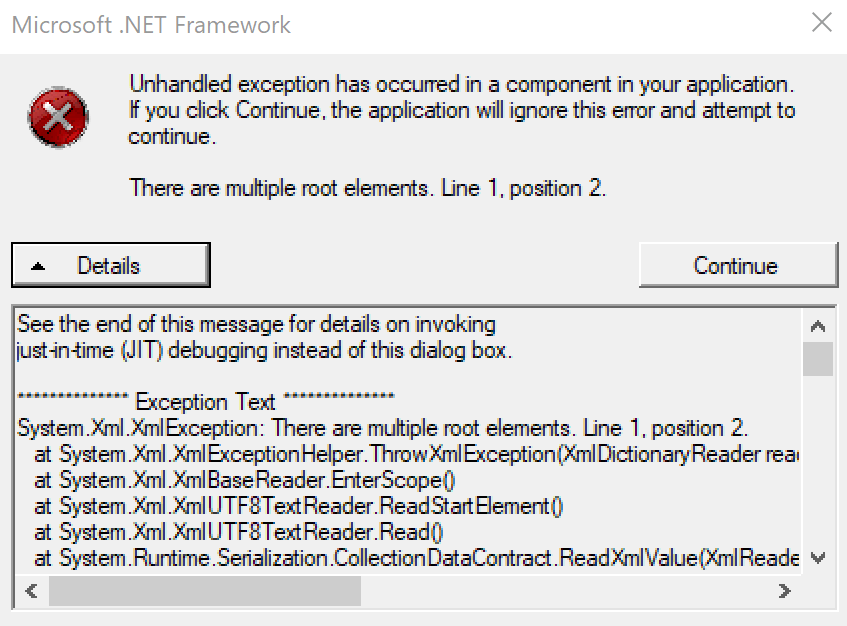Click the XmlUTF8TextReader.ReadStartElement() stack line
Image resolution: width=847 pixels, height=626 pixels.
click(x=299, y=506)
